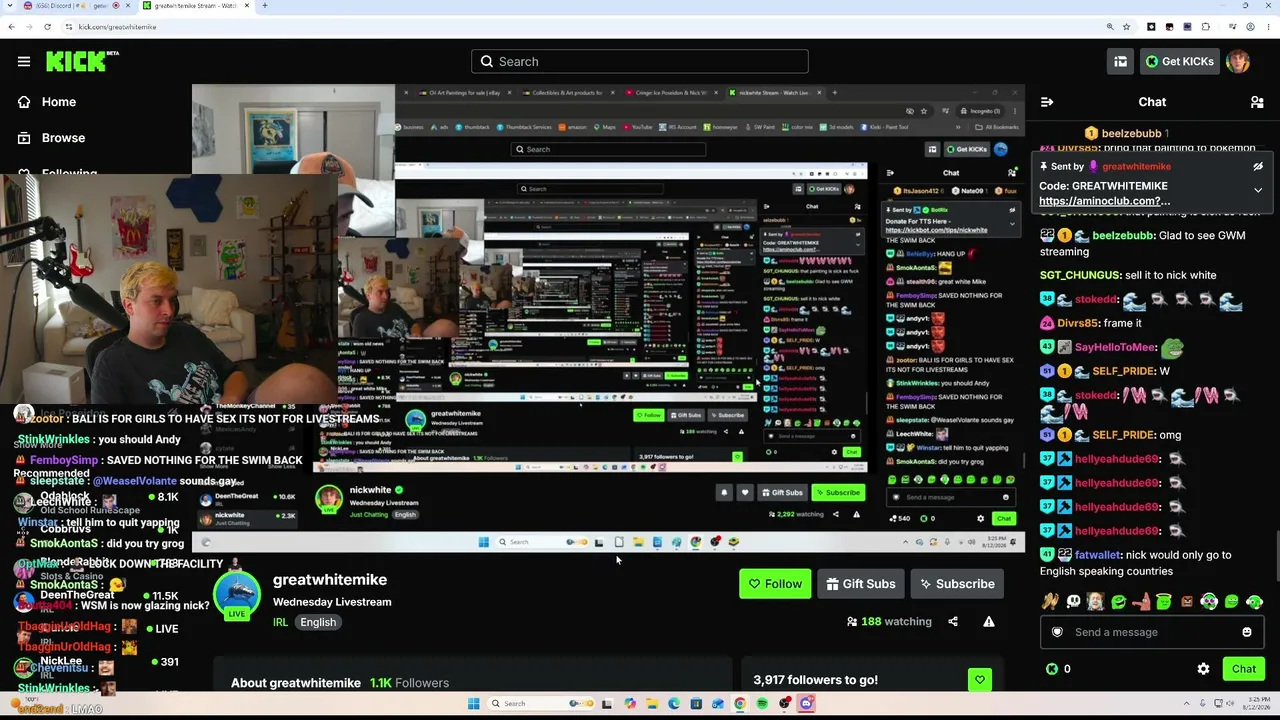Focus the Kick search box
This screenshot has width=1280, height=720.
tap(640, 61)
